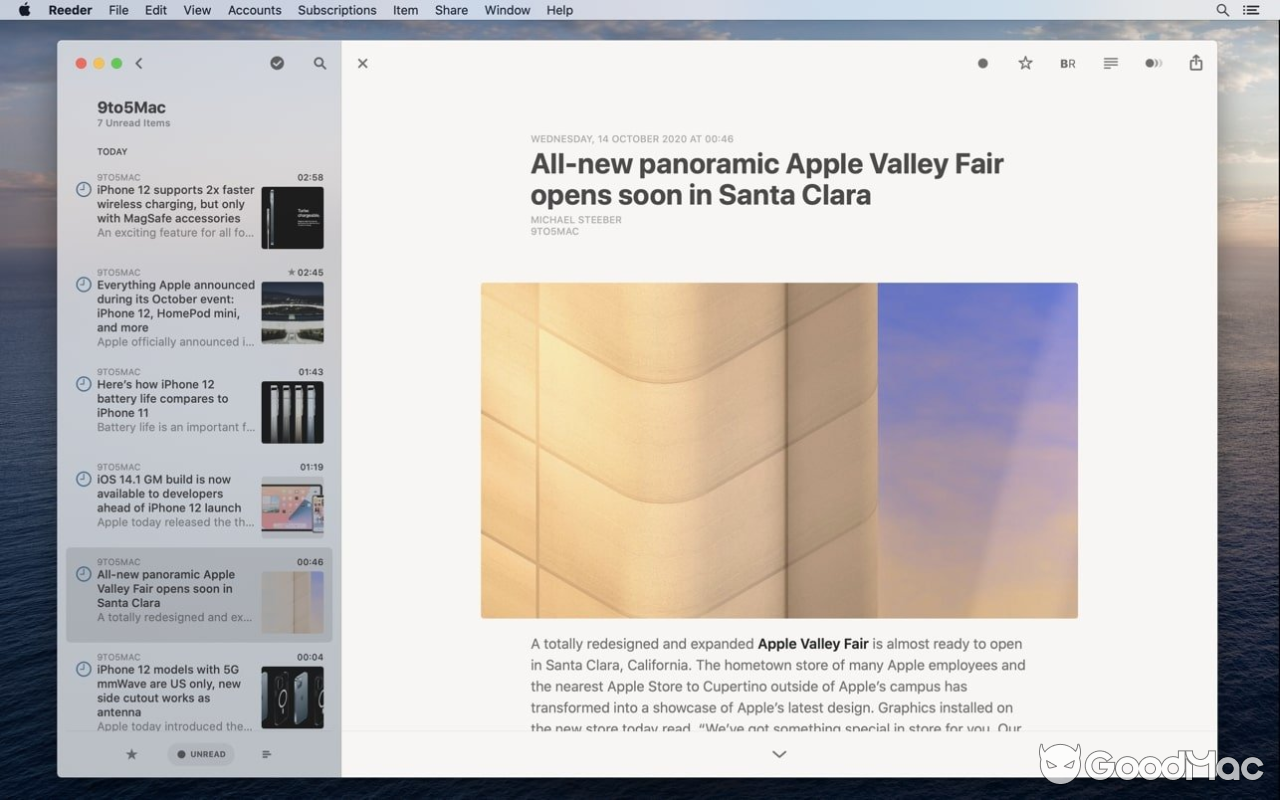Open the reader view text icon

coord(1110,63)
